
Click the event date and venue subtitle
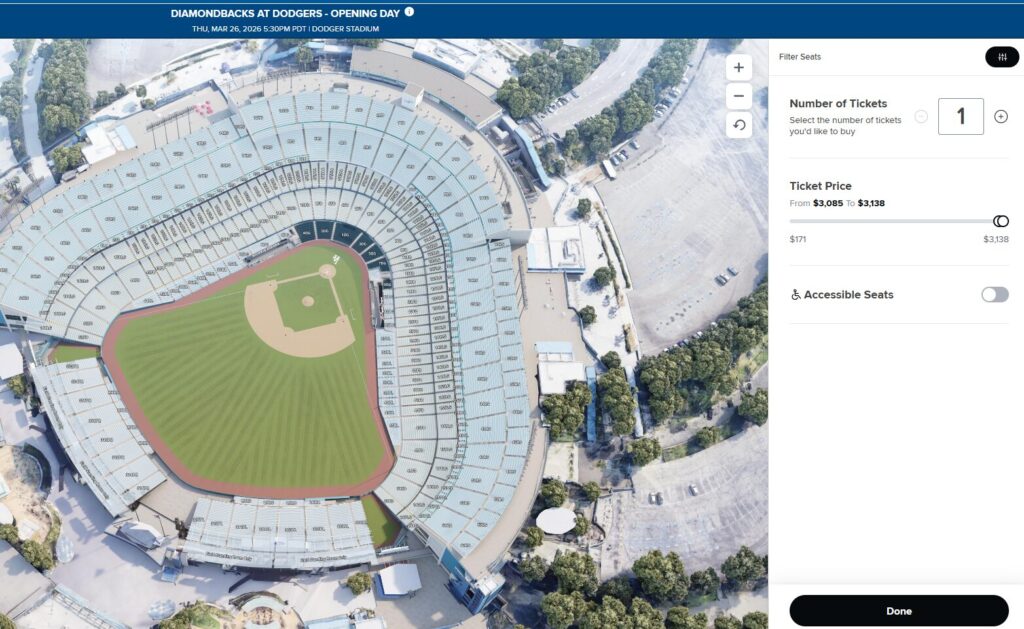pos(285,29)
